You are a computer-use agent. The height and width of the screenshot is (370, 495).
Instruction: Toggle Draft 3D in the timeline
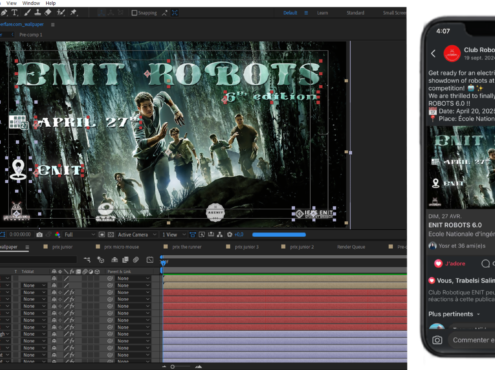pyautogui.click(x=101, y=260)
